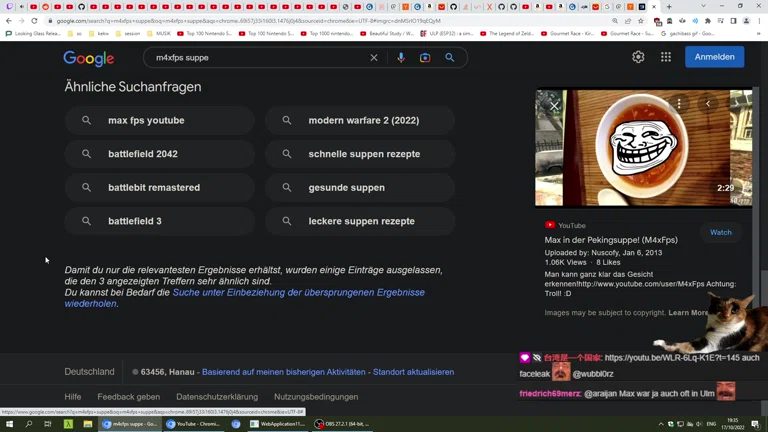The height and width of the screenshot is (432, 768).
Task: Click the Watch button for the video
Action: tap(720, 232)
